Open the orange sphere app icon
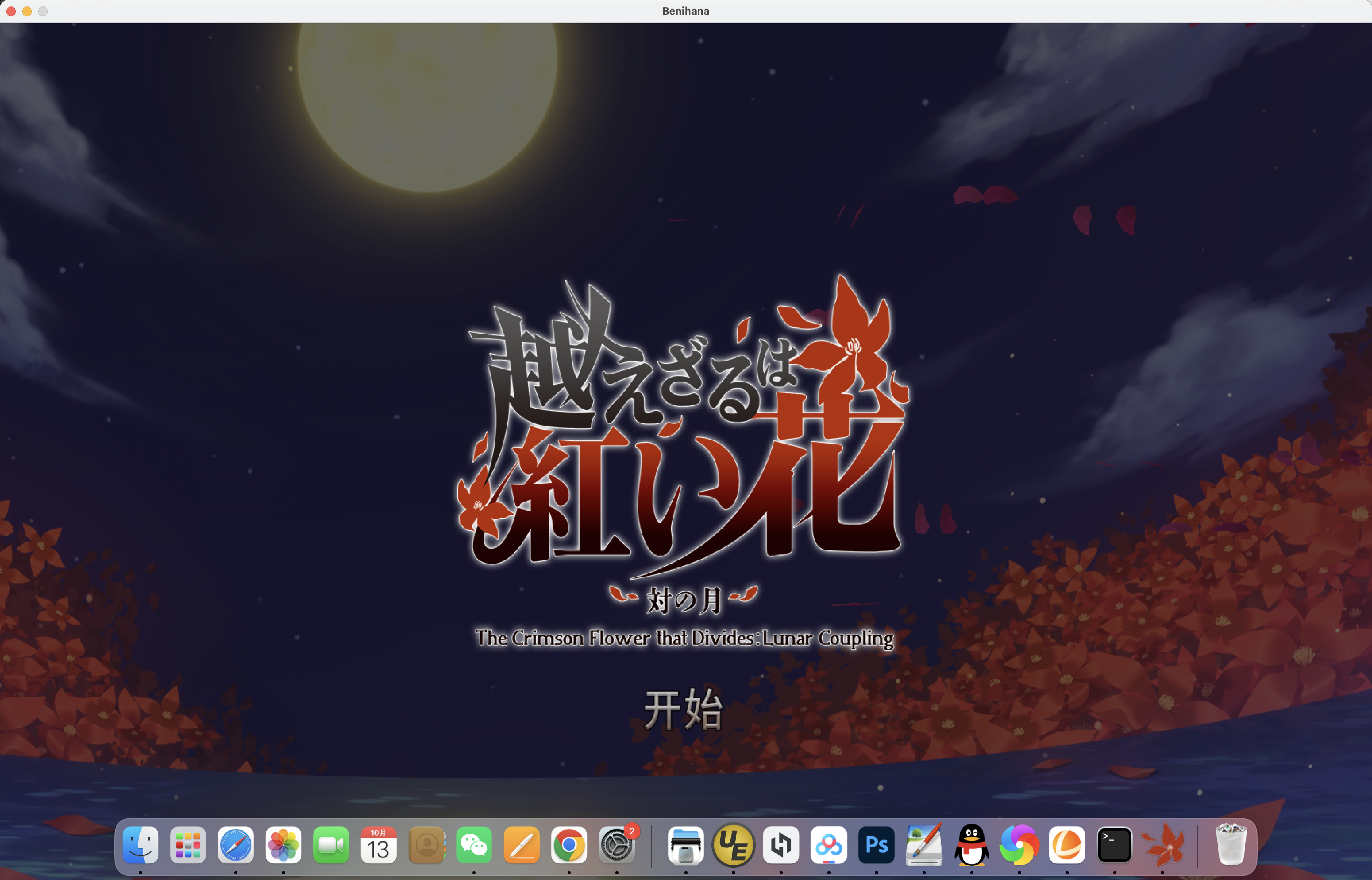 tap(1067, 845)
